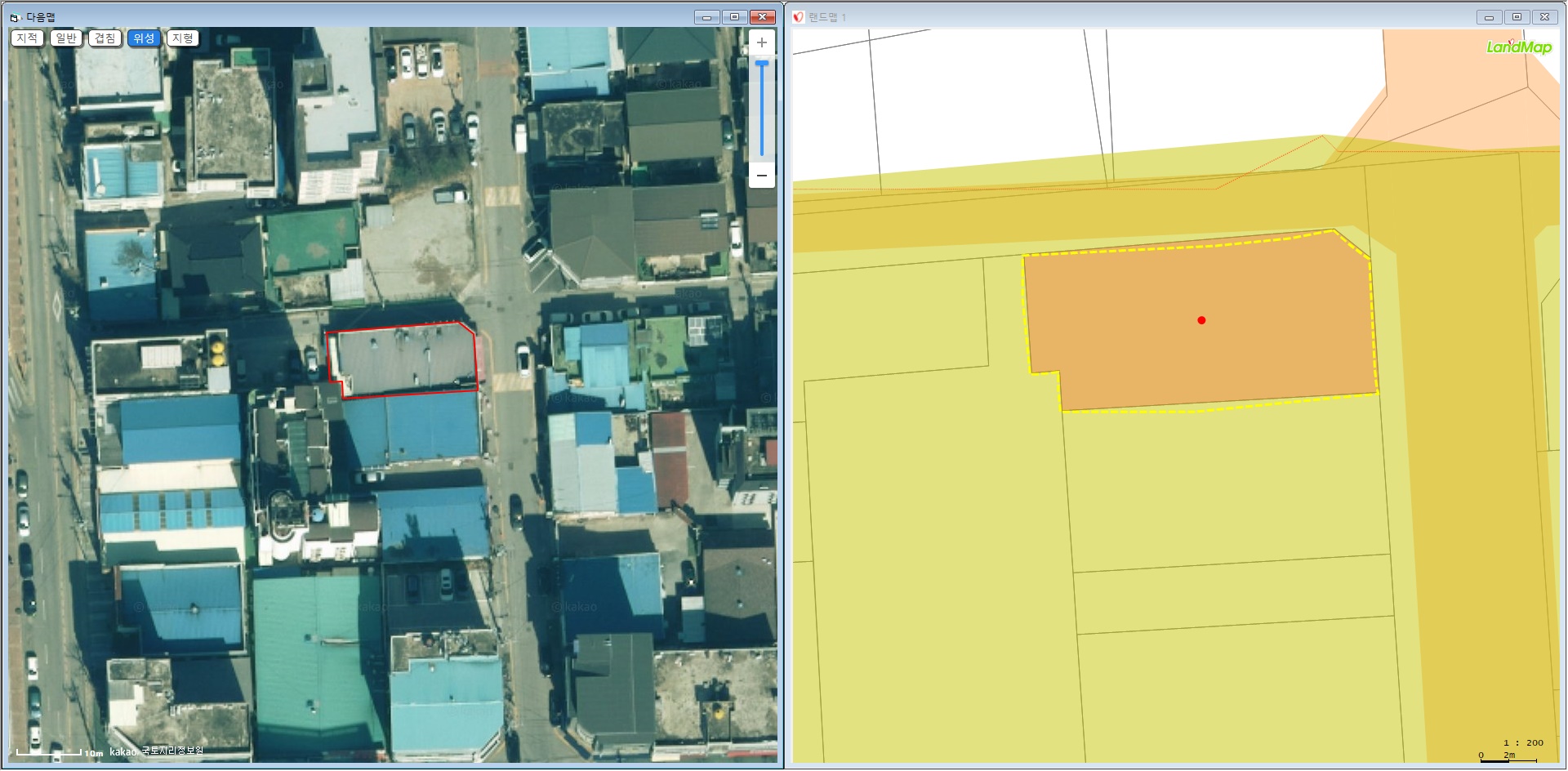Switch to 위성 satellite view
Image resolution: width=1568 pixels, height=771 pixels.
point(144,38)
